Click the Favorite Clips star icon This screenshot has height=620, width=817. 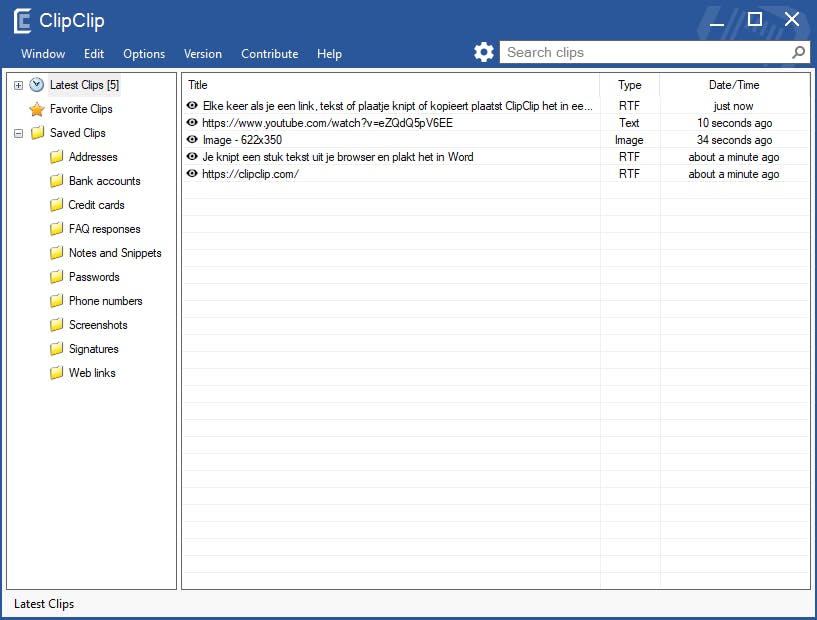(x=36, y=109)
